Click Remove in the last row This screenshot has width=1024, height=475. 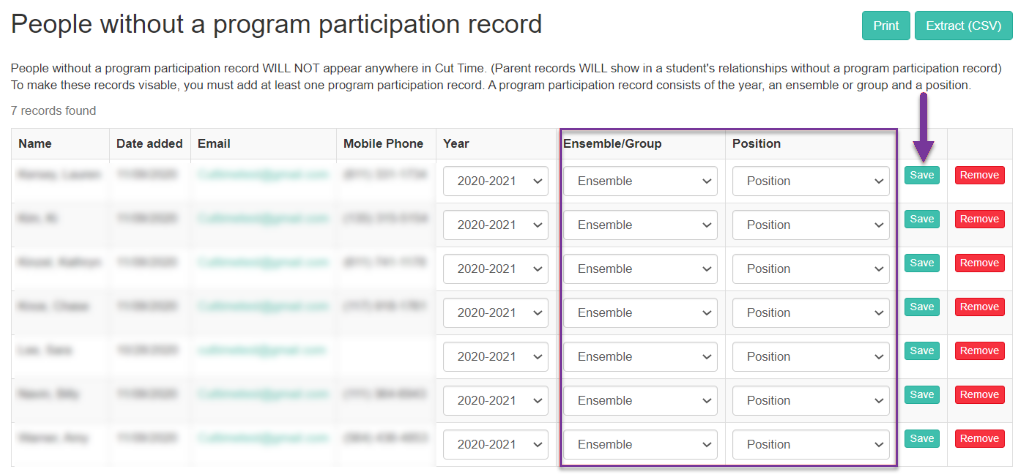(x=980, y=438)
